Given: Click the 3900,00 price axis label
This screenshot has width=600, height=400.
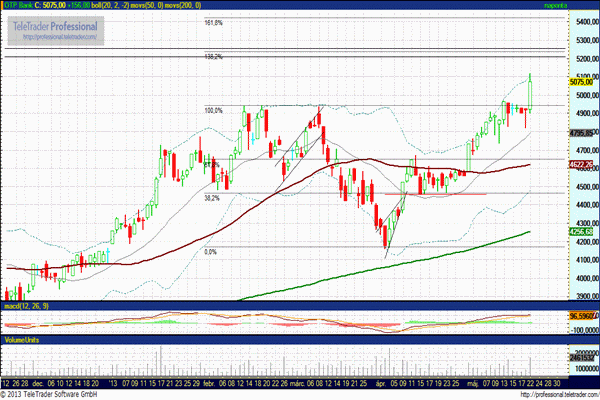Looking at the screenshot, I should click(587, 296).
